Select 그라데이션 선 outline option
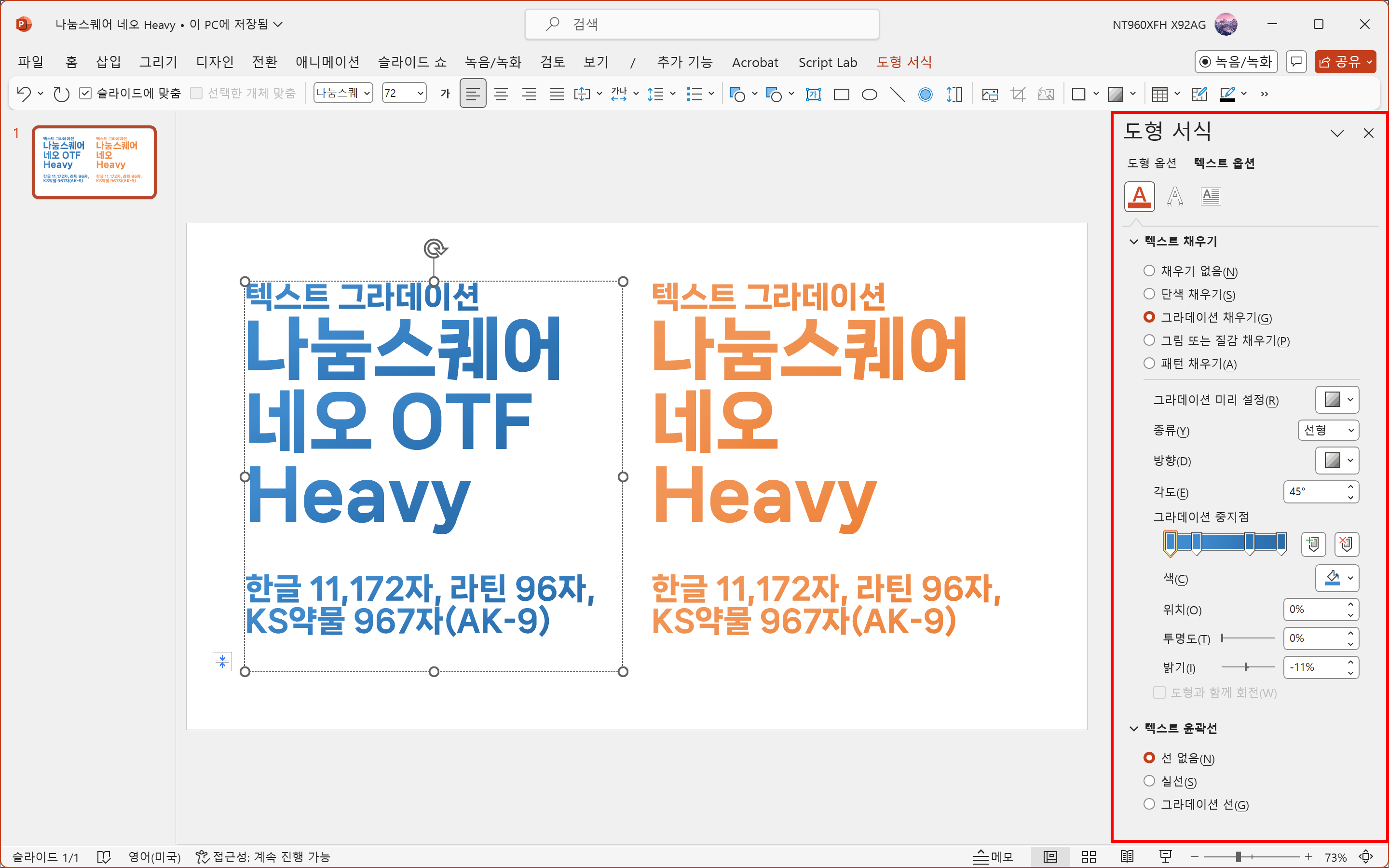 [x=1149, y=804]
